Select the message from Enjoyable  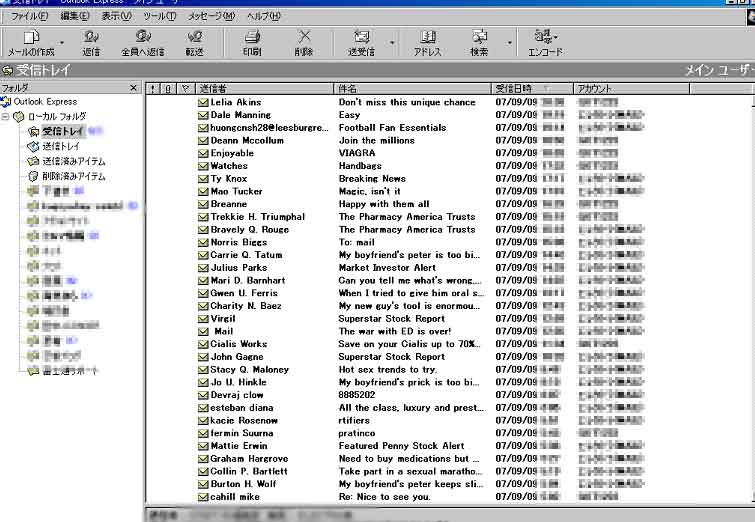pyautogui.click(x=232, y=153)
